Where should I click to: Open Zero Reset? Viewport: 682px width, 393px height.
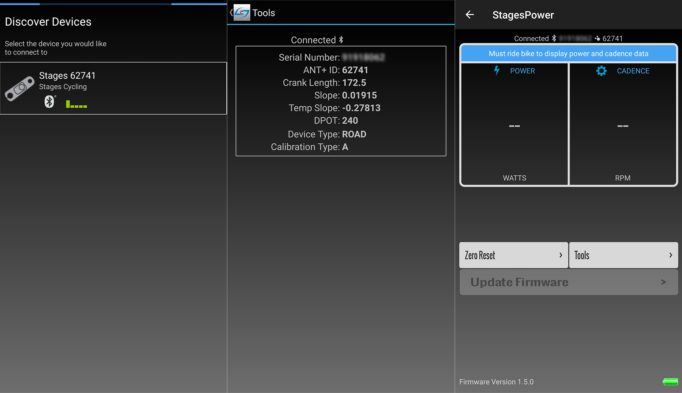coord(513,255)
